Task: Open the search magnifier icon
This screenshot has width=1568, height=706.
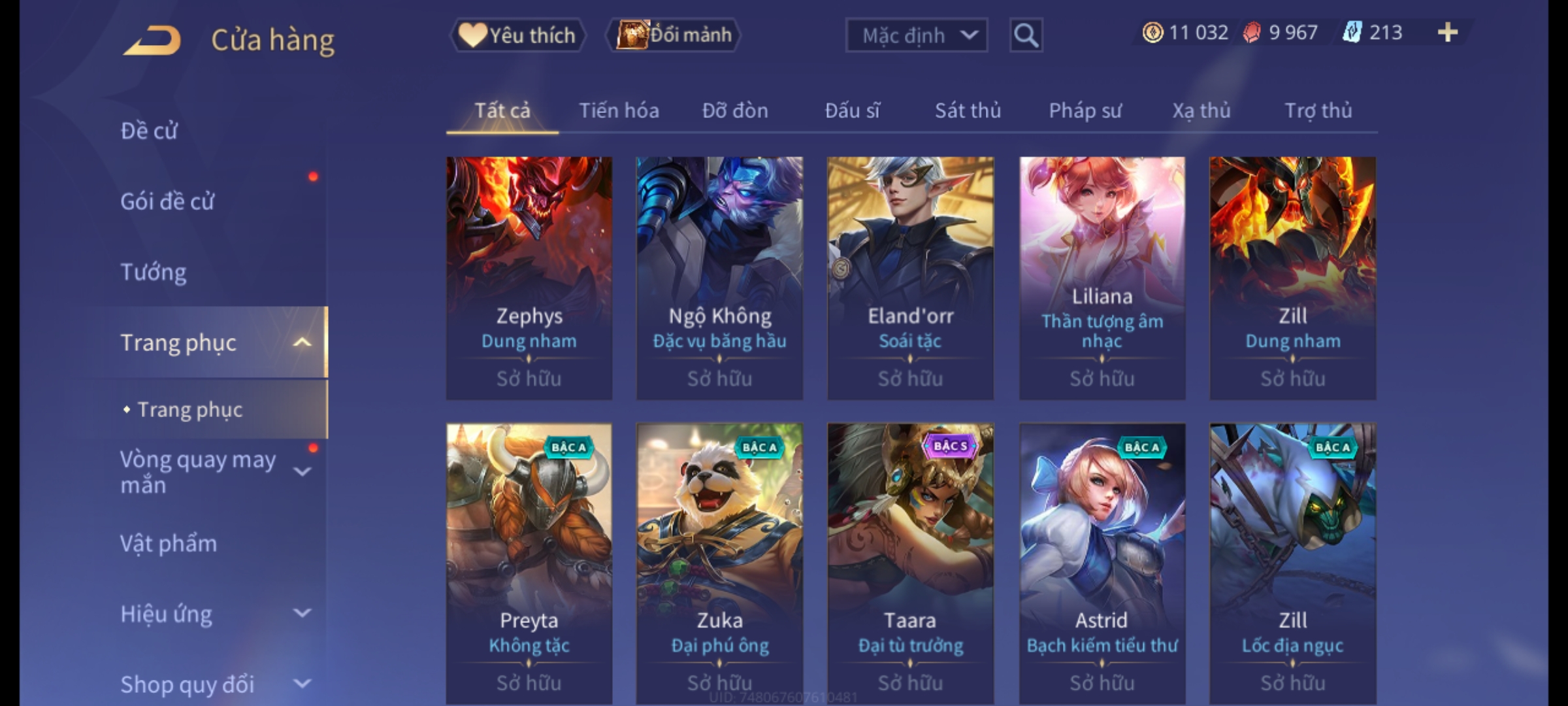Action: click(1026, 35)
